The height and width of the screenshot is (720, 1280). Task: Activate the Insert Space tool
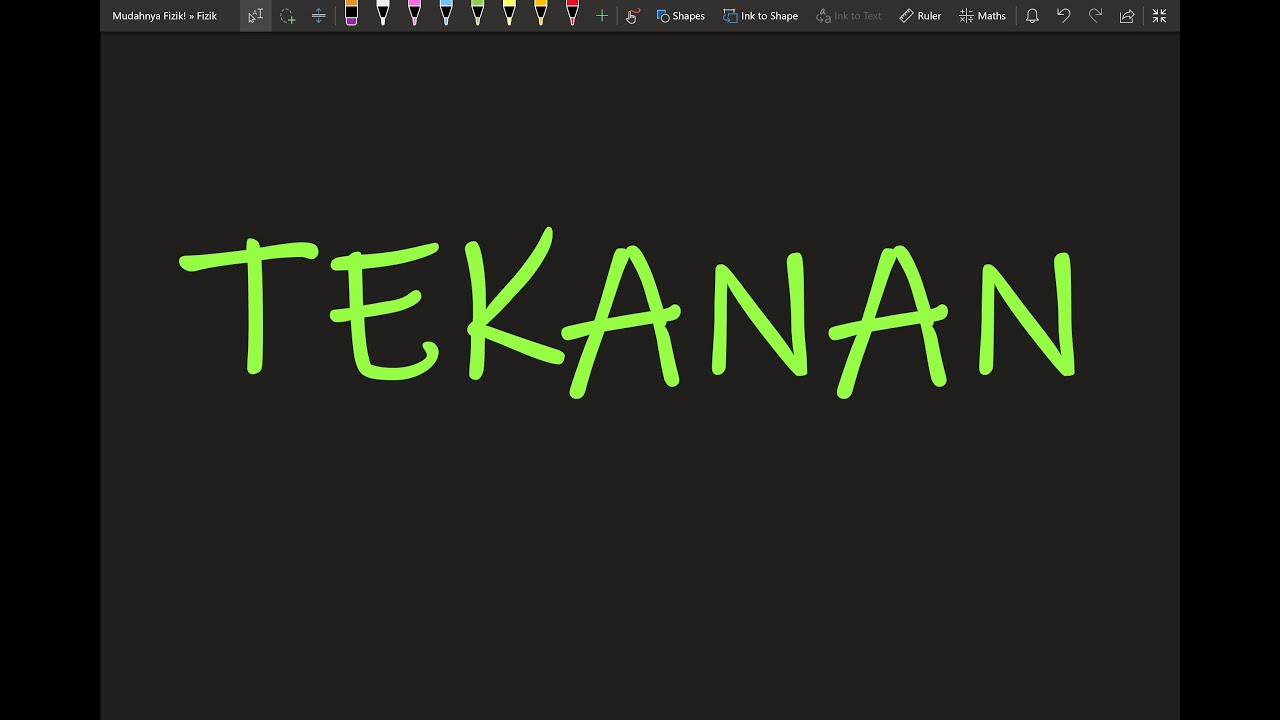point(318,15)
